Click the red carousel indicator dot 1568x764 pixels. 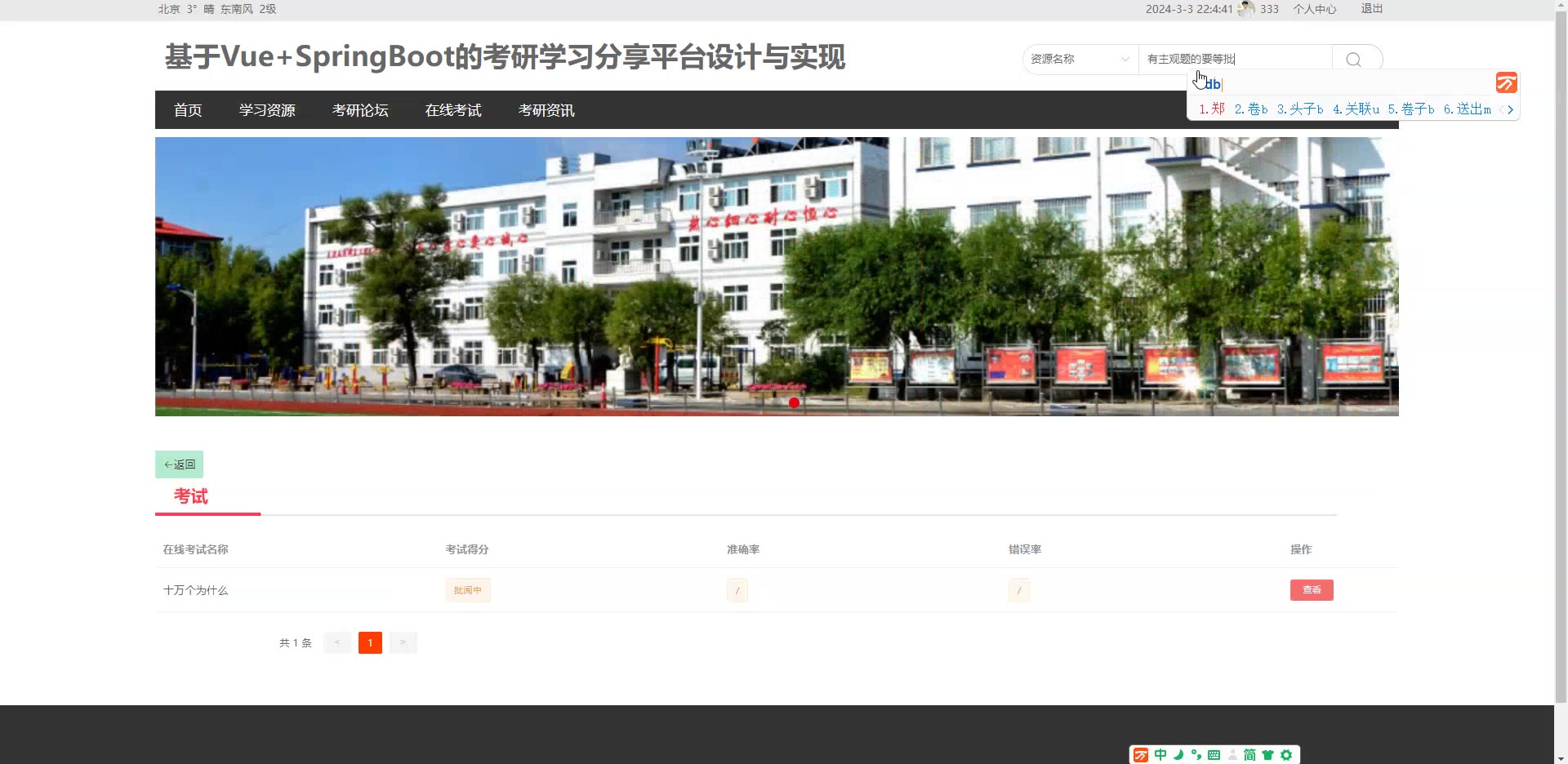pos(794,402)
